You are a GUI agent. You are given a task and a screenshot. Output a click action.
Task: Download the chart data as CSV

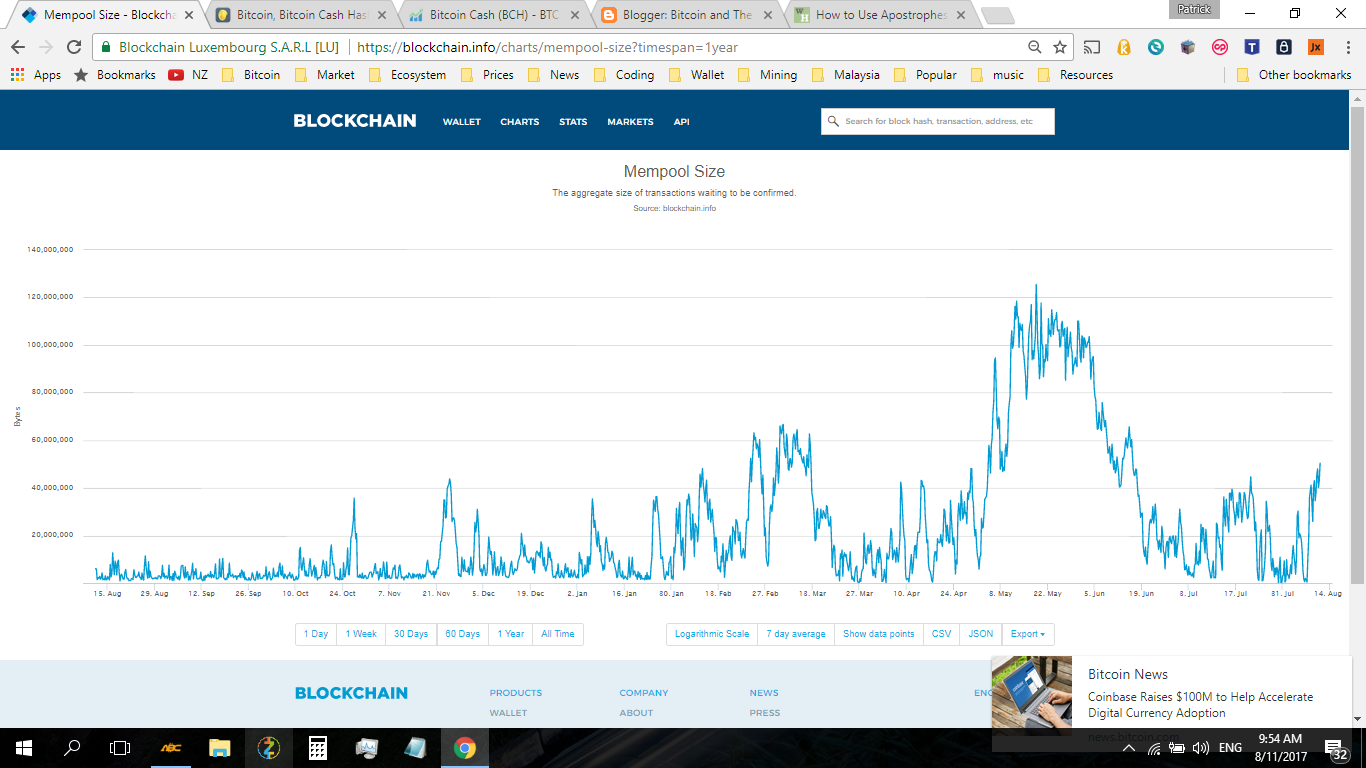click(x=941, y=634)
